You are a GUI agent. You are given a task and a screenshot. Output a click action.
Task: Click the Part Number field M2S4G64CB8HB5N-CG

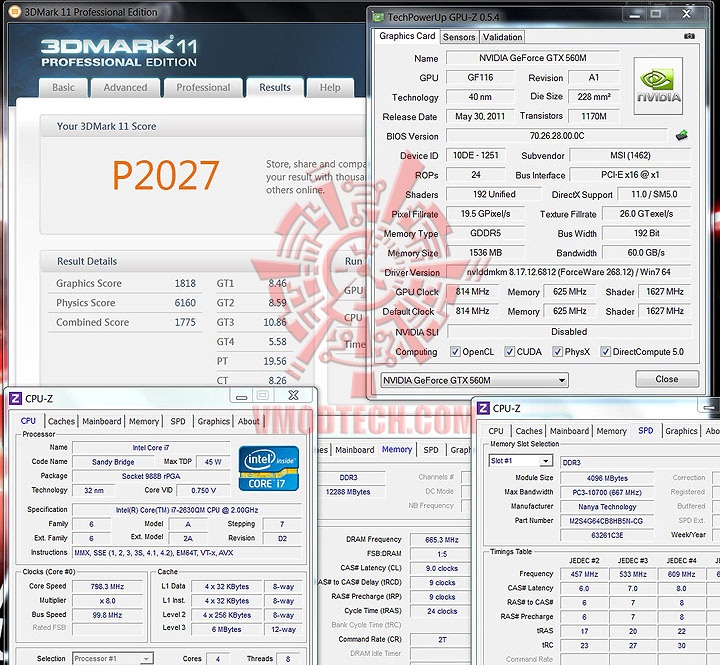click(x=606, y=521)
